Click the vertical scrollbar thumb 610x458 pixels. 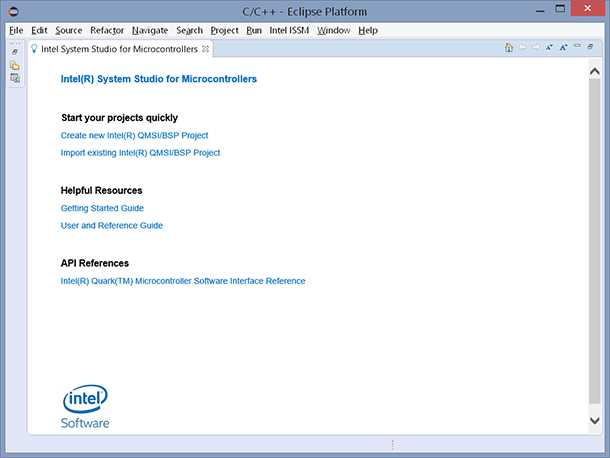point(594,241)
